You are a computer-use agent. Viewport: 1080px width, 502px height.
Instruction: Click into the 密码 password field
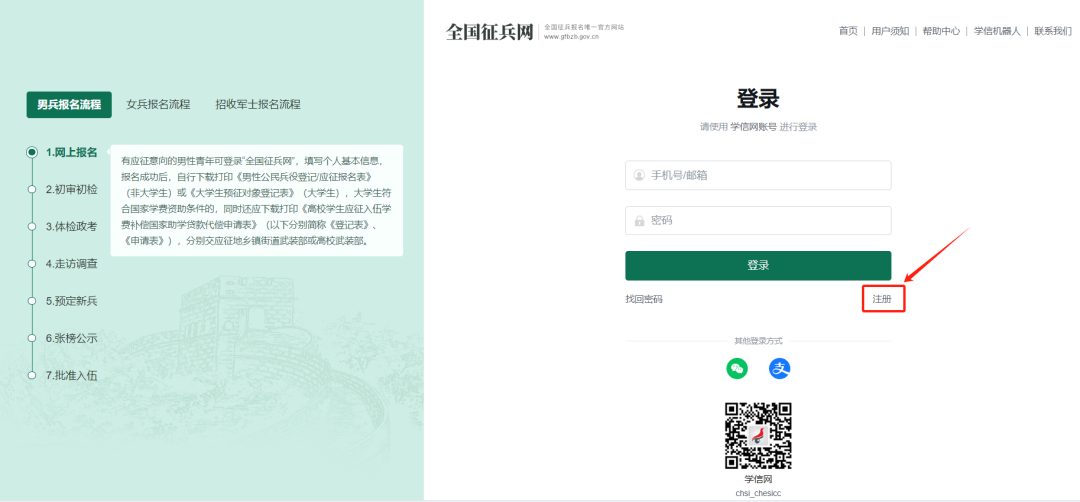click(758, 220)
